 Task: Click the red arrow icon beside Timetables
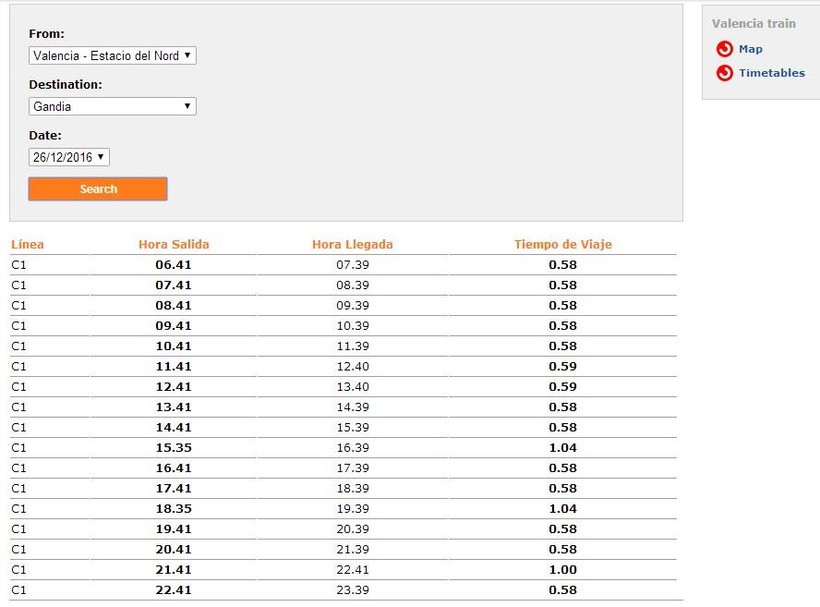pyautogui.click(x=724, y=73)
